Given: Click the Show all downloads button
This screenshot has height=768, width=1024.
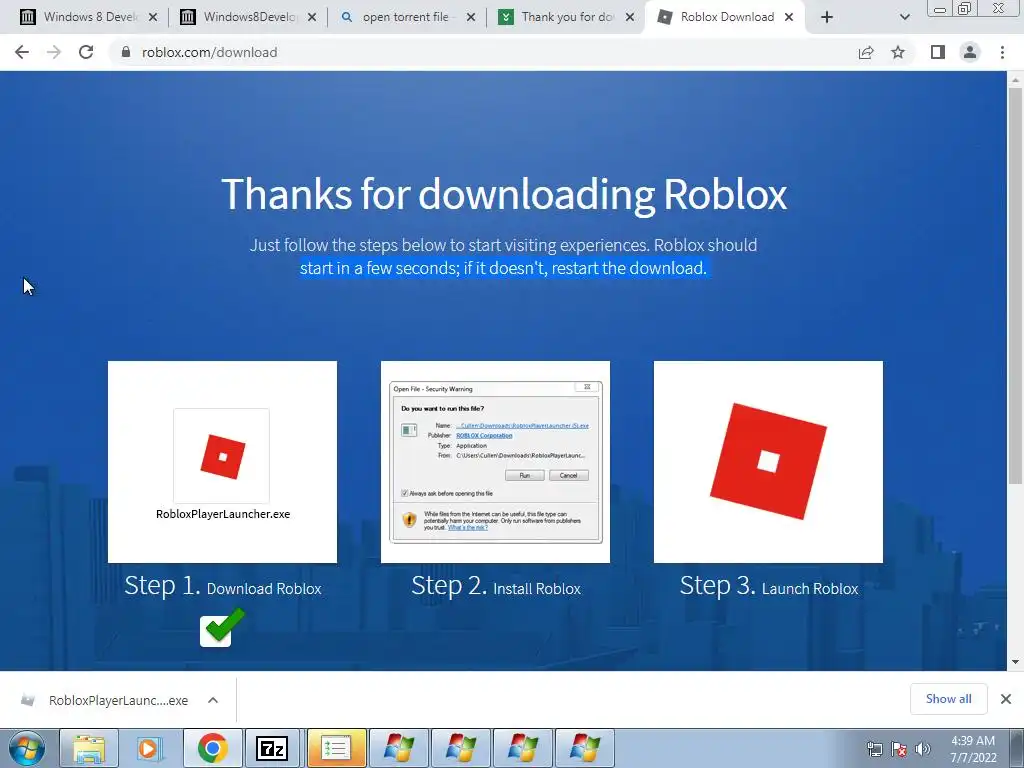Looking at the screenshot, I should (x=948, y=699).
